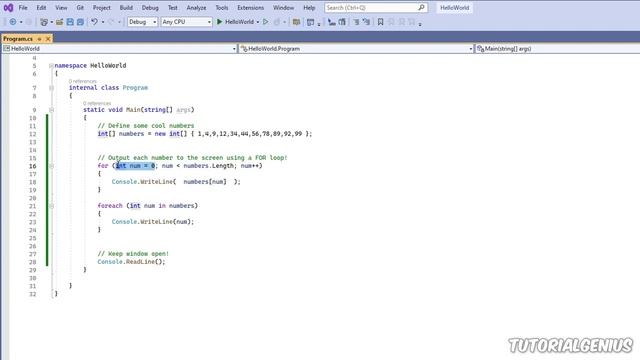Open the Debug menu

click(150, 8)
